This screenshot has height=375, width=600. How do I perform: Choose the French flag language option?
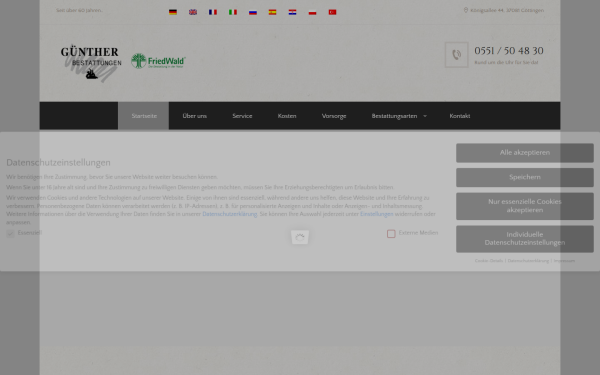213,12
